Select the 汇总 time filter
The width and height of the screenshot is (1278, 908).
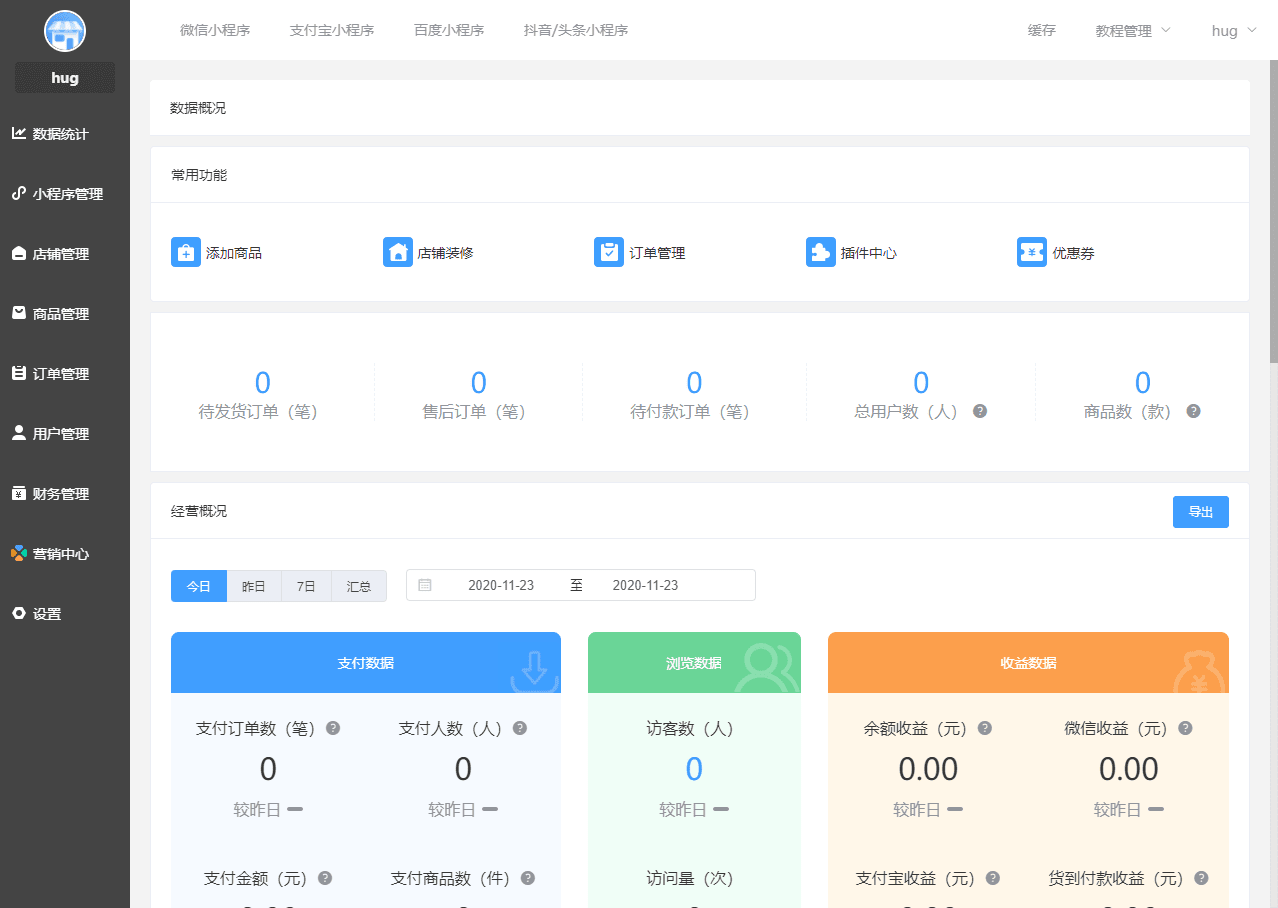(x=359, y=586)
